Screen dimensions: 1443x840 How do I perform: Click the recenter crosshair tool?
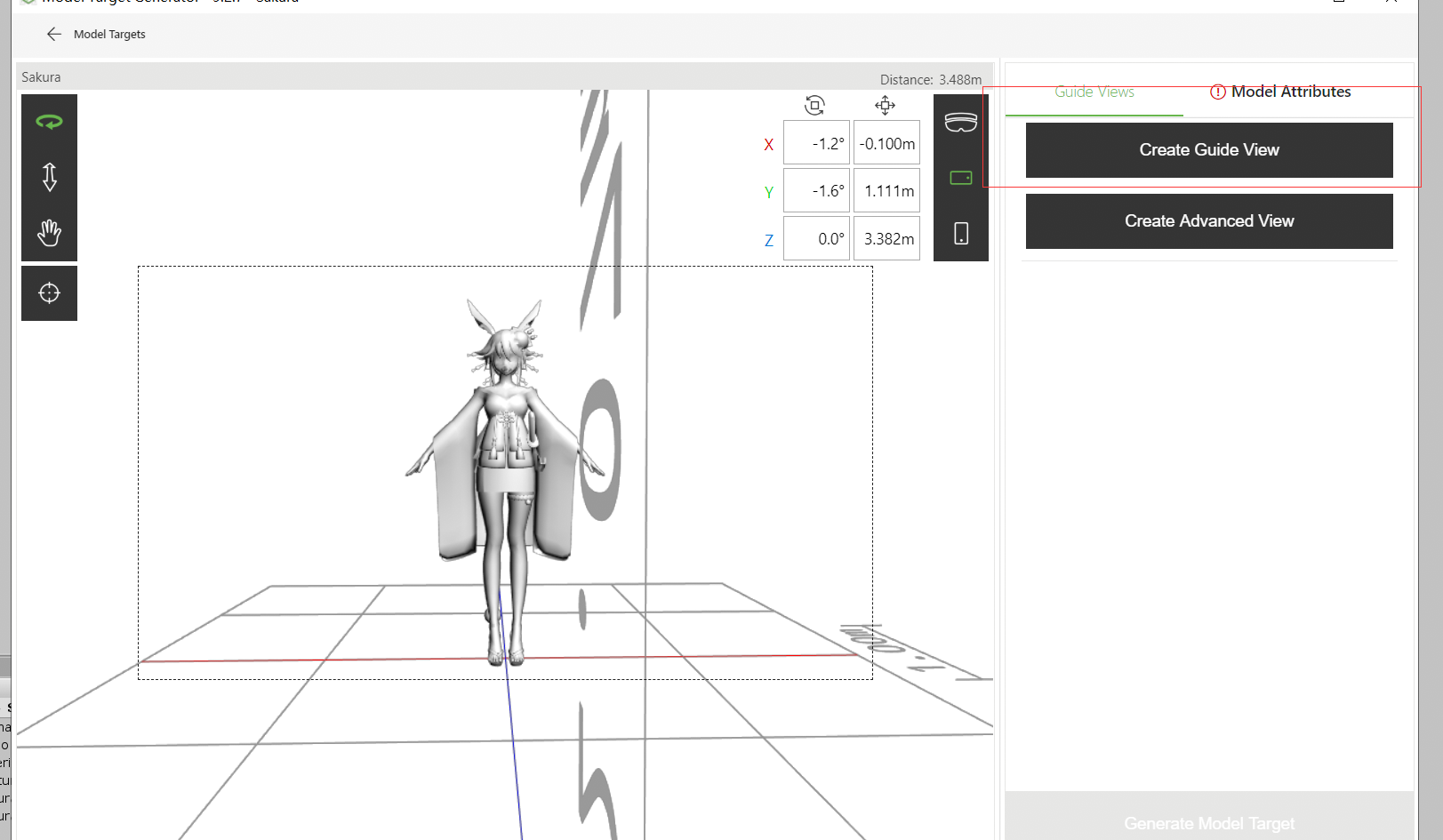pyautogui.click(x=49, y=292)
